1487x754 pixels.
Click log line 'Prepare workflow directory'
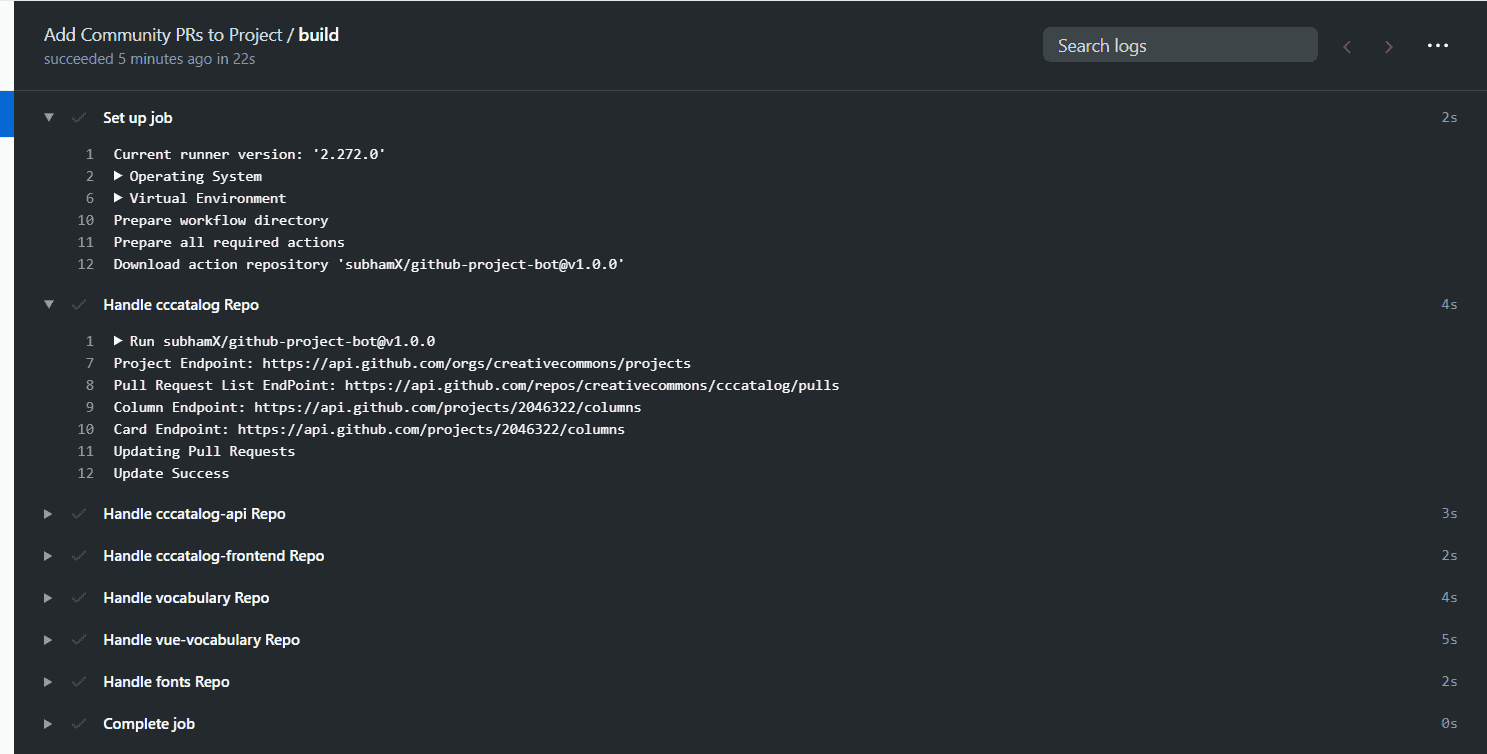(221, 220)
